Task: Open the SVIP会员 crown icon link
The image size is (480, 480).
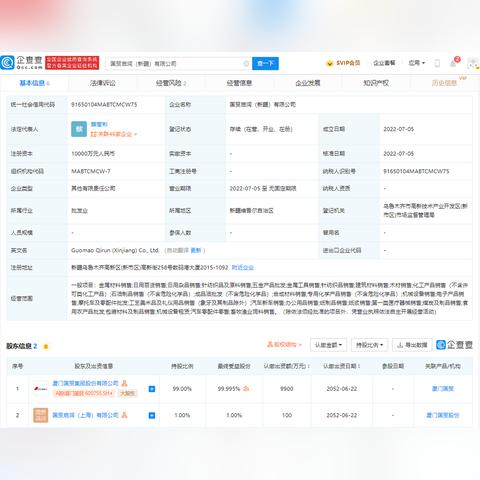Action: (343, 63)
